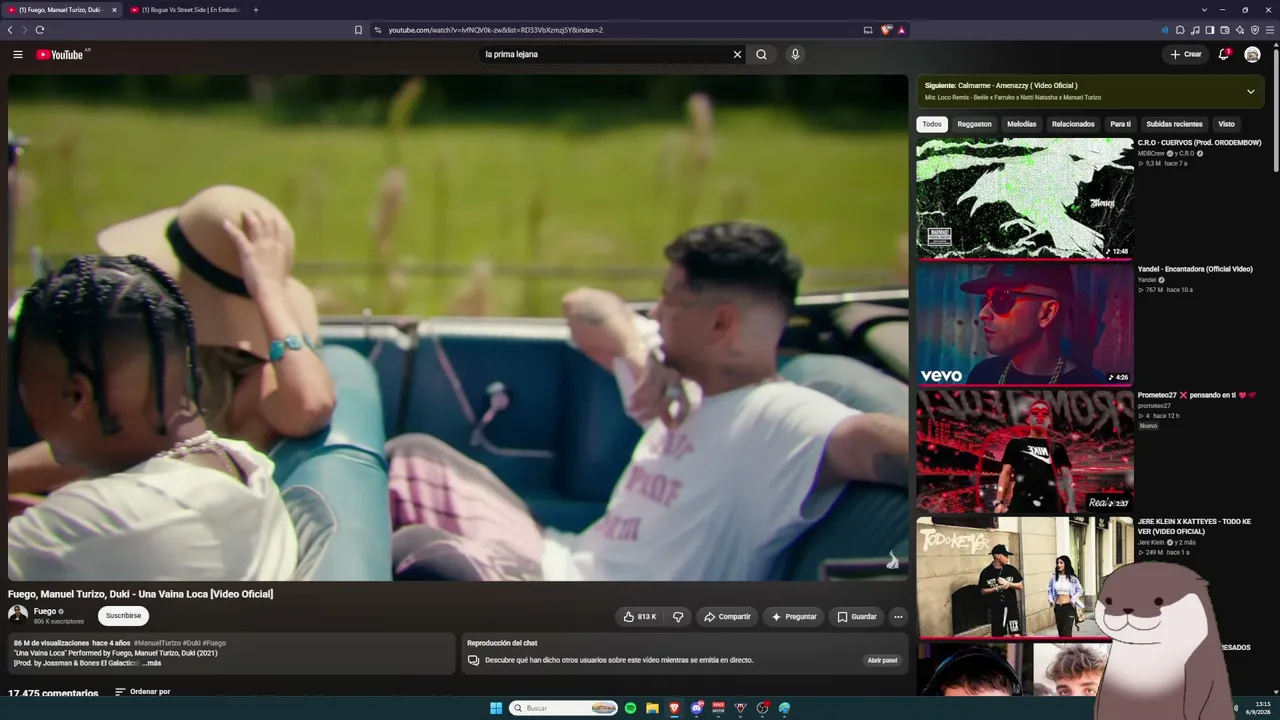
Task: Dislike the video with thumbs down
Action: click(x=678, y=617)
